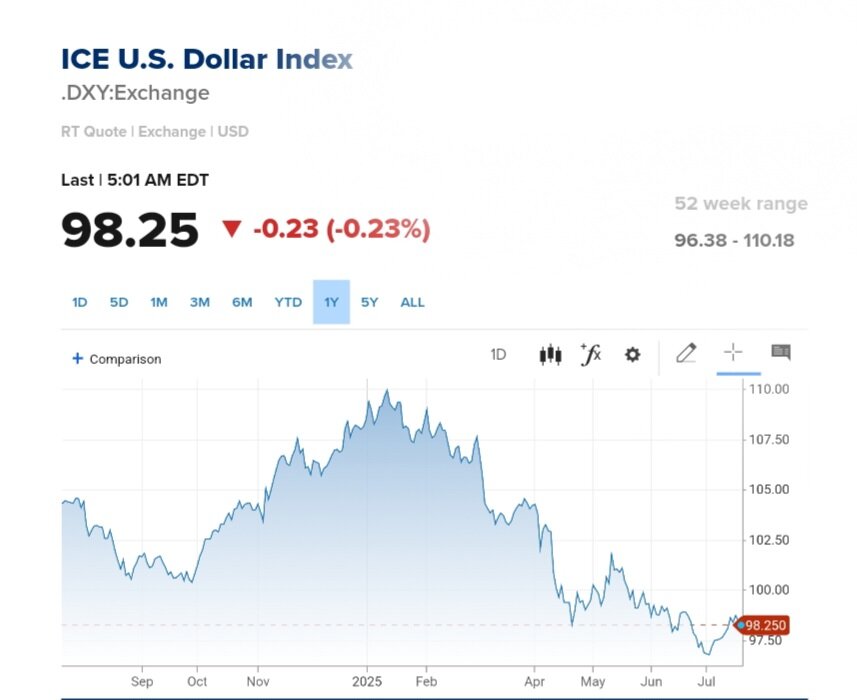The height and width of the screenshot is (700, 857).
Task: Select the pencil drawing tool
Action: [x=686, y=353]
